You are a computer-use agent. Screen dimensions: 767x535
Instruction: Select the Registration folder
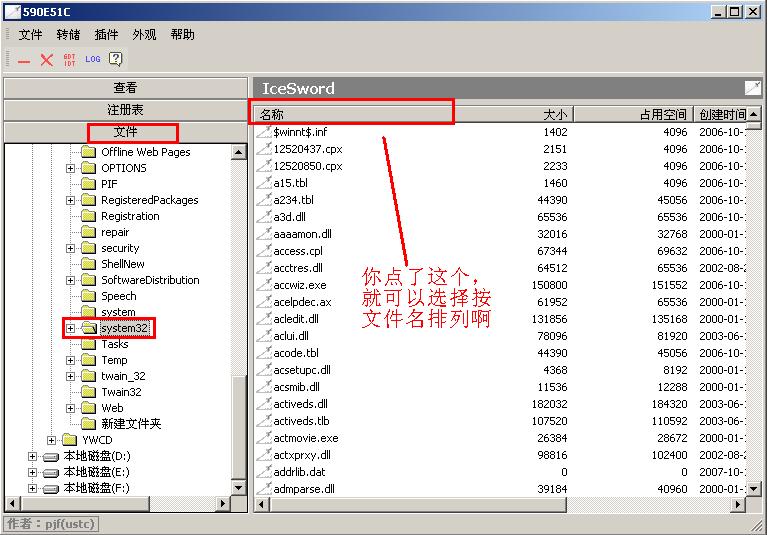coord(130,216)
